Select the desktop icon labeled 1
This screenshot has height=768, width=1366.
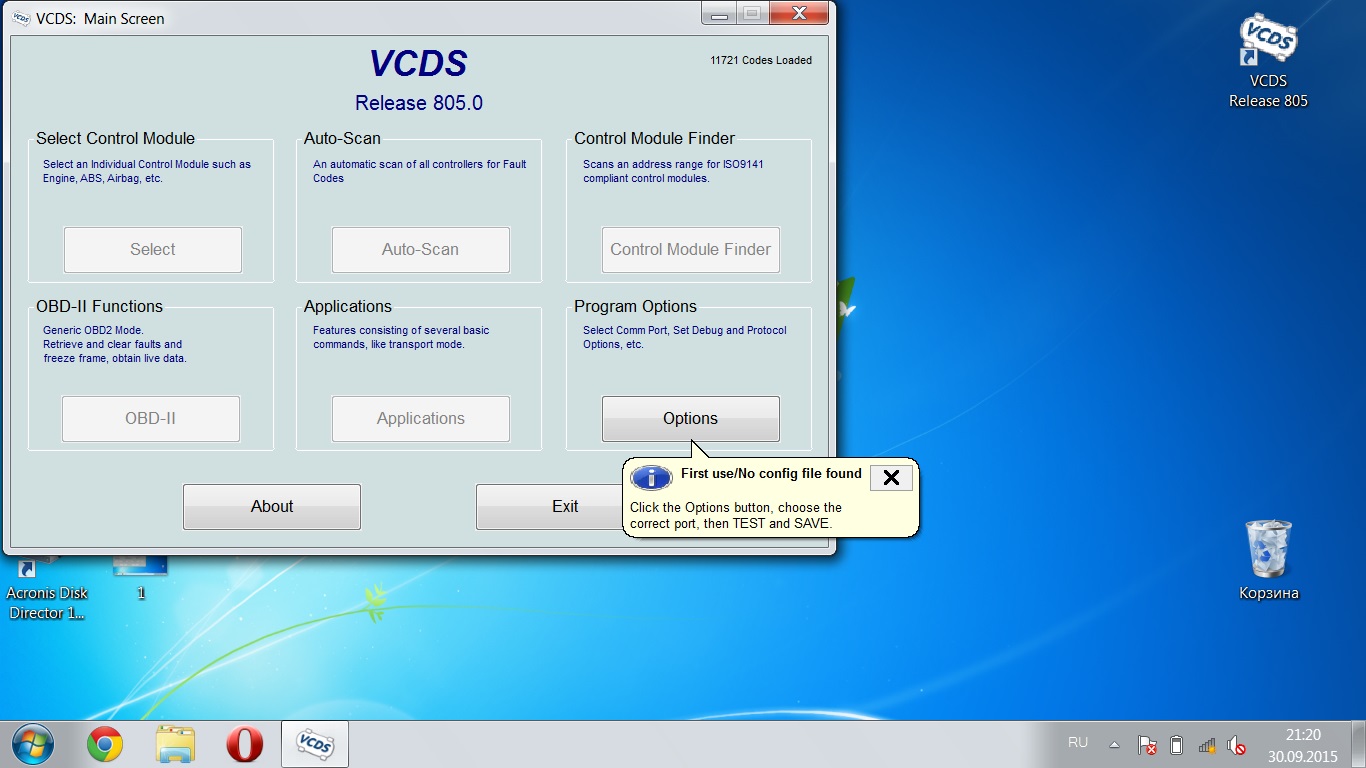pyautogui.click(x=141, y=580)
